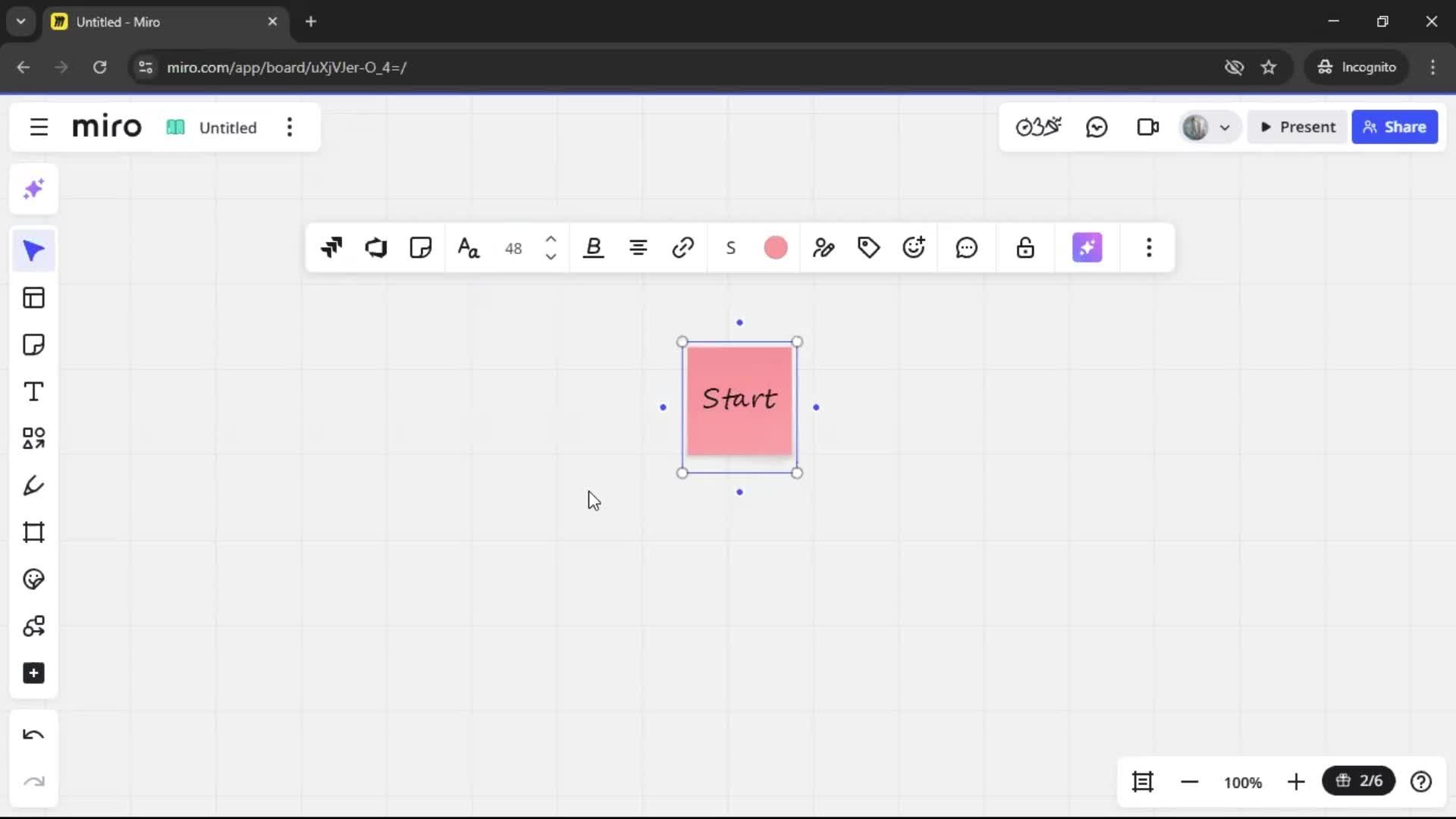The image size is (1456, 819).
Task: Open the 2/6 learning progress badge
Action: click(1359, 781)
